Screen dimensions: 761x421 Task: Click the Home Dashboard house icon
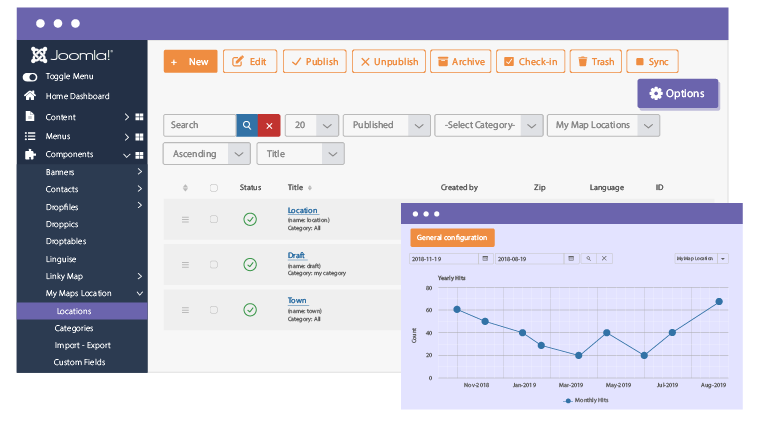pyautogui.click(x=30, y=96)
